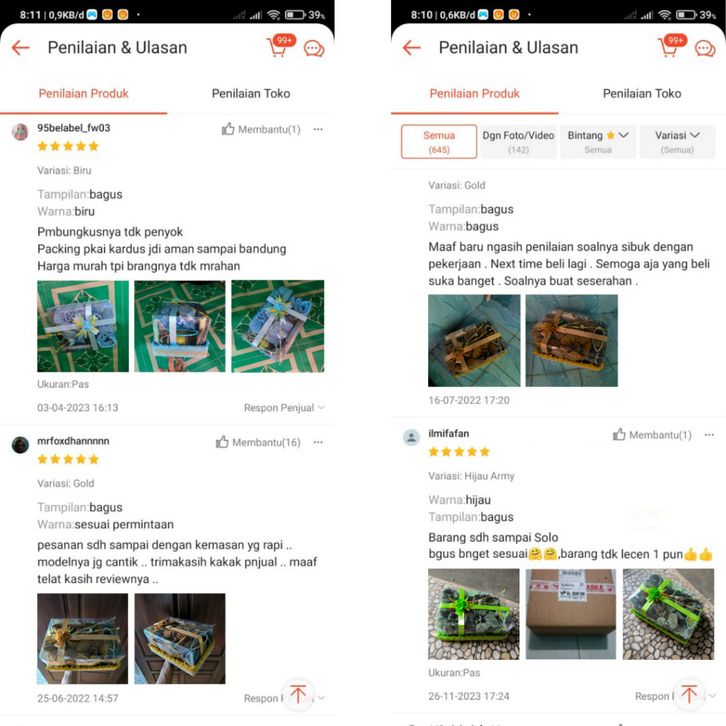Viewport: 726px width, 726px height.
Task: Open chat icon on the left screen
Action: tap(314, 49)
